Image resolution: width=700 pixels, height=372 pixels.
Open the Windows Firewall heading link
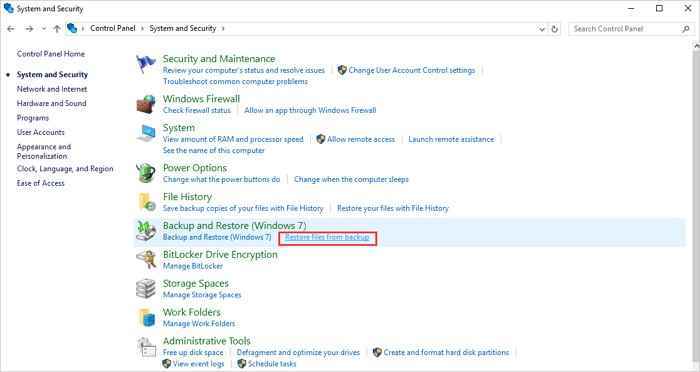[201, 99]
